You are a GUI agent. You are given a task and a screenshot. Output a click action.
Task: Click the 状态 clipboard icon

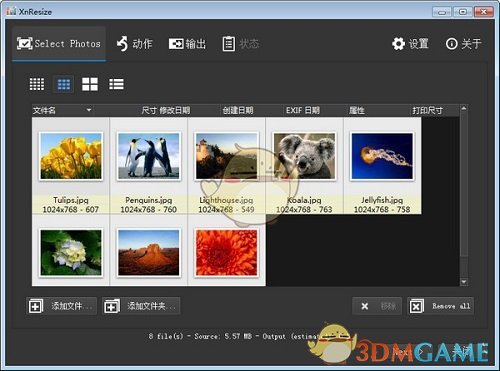(x=228, y=44)
